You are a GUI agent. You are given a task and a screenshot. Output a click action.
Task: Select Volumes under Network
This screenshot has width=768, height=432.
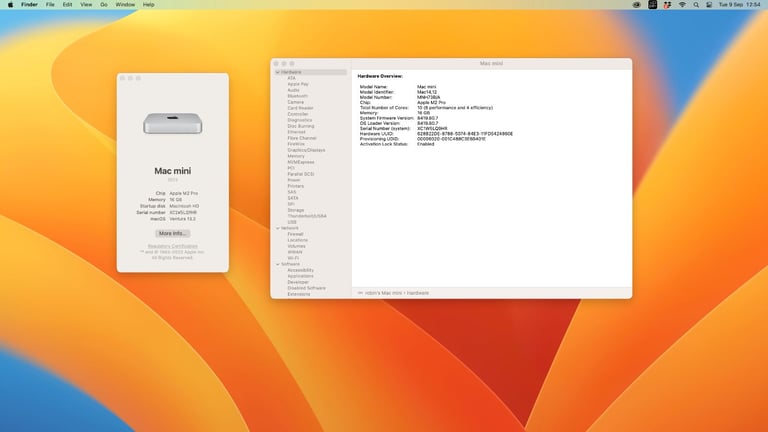(x=296, y=246)
